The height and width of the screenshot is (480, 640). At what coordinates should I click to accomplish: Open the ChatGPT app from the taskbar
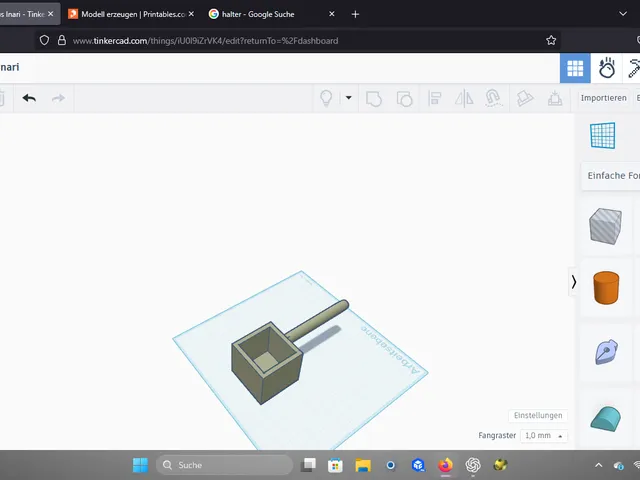(473, 465)
